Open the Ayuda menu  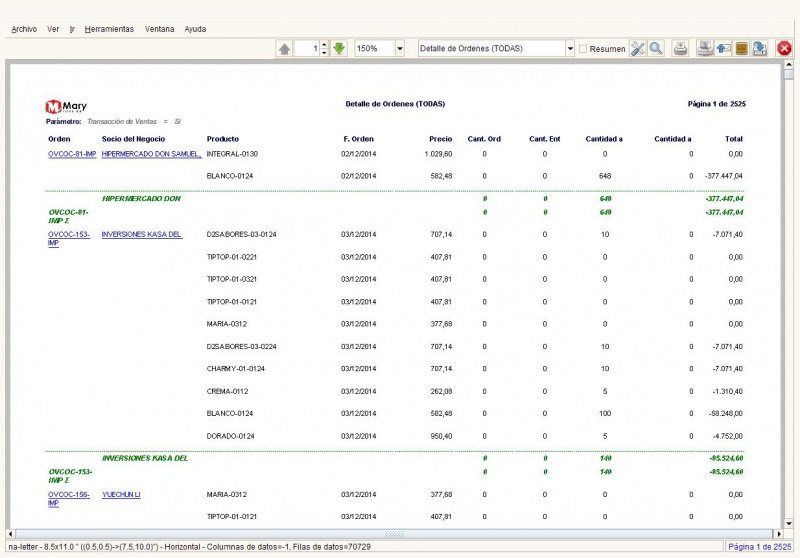(195, 29)
